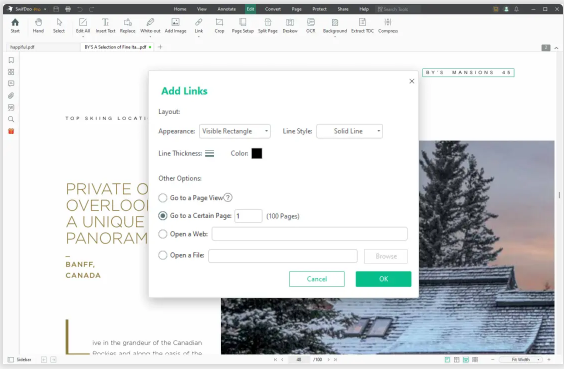This screenshot has height=369, width=564.
Task: Expand the Edit All dropdown arrow
Action: [83, 36]
